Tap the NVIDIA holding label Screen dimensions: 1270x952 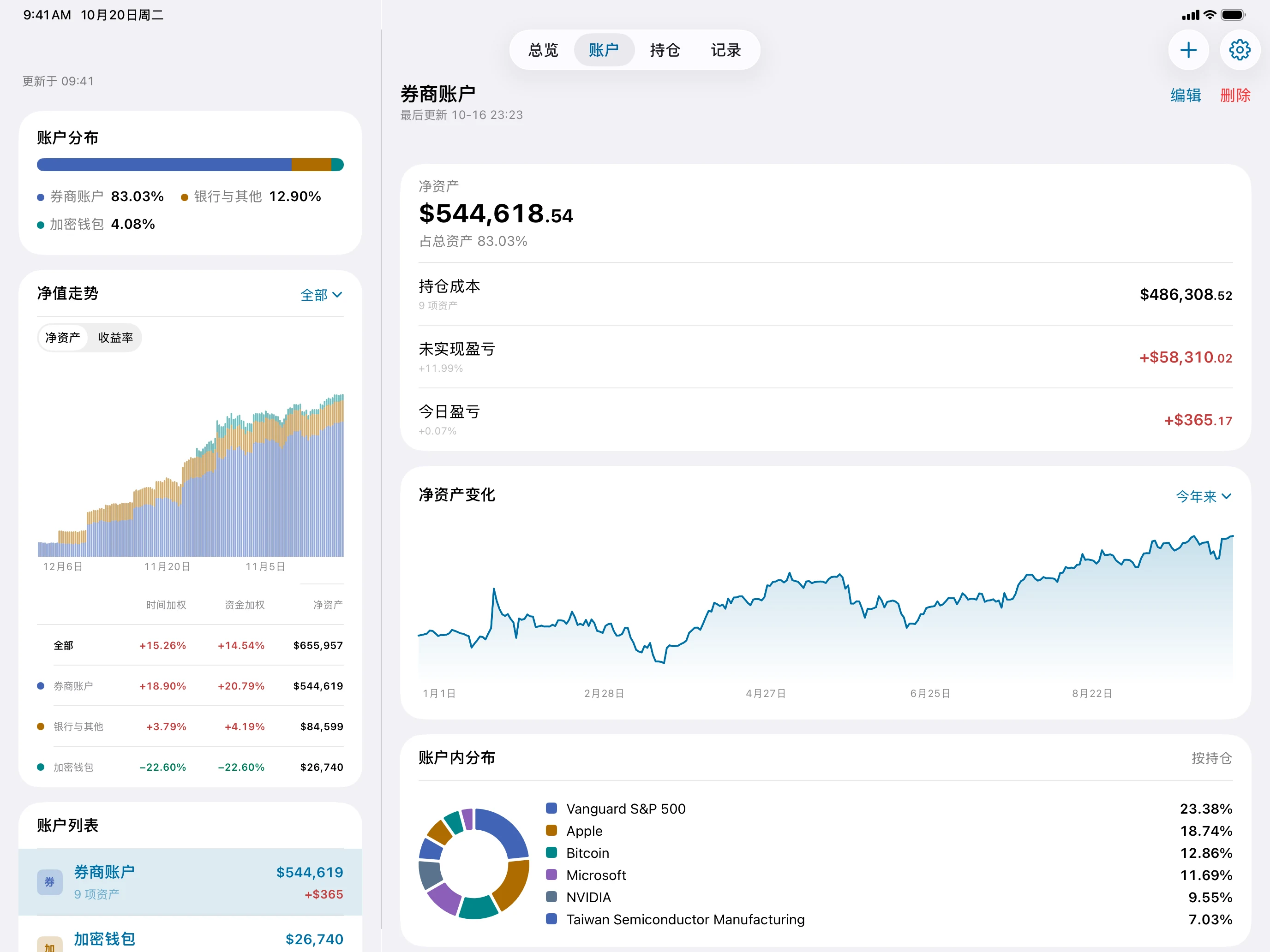tap(588, 897)
